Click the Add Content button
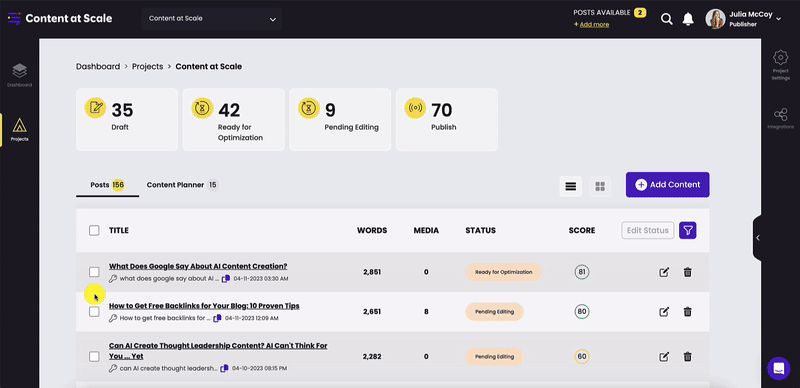Screen dimensions: 800x388 click(x=667, y=185)
